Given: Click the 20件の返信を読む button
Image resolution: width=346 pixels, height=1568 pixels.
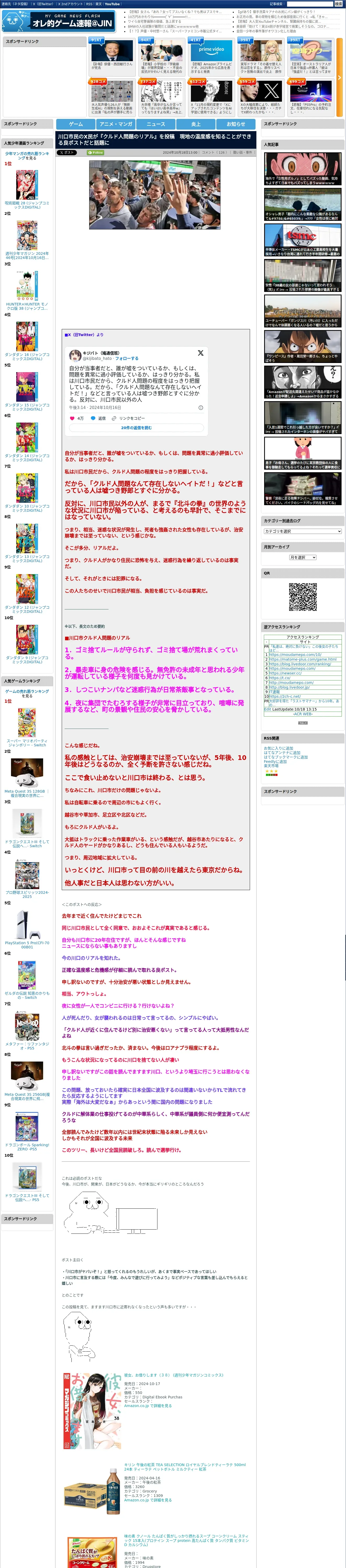Looking at the screenshot, I should coord(137,428).
